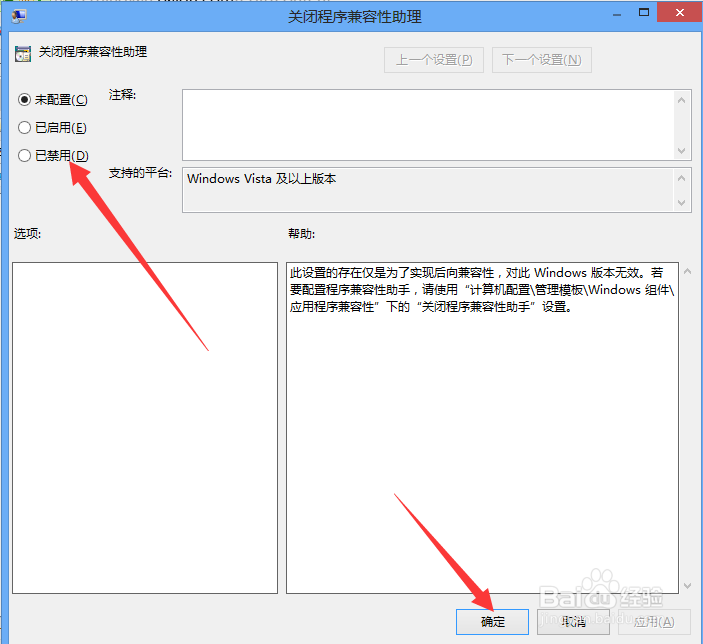Click the 帮助 pane scroll down arrow
Image resolution: width=703 pixels, height=644 pixels.
(x=687, y=586)
